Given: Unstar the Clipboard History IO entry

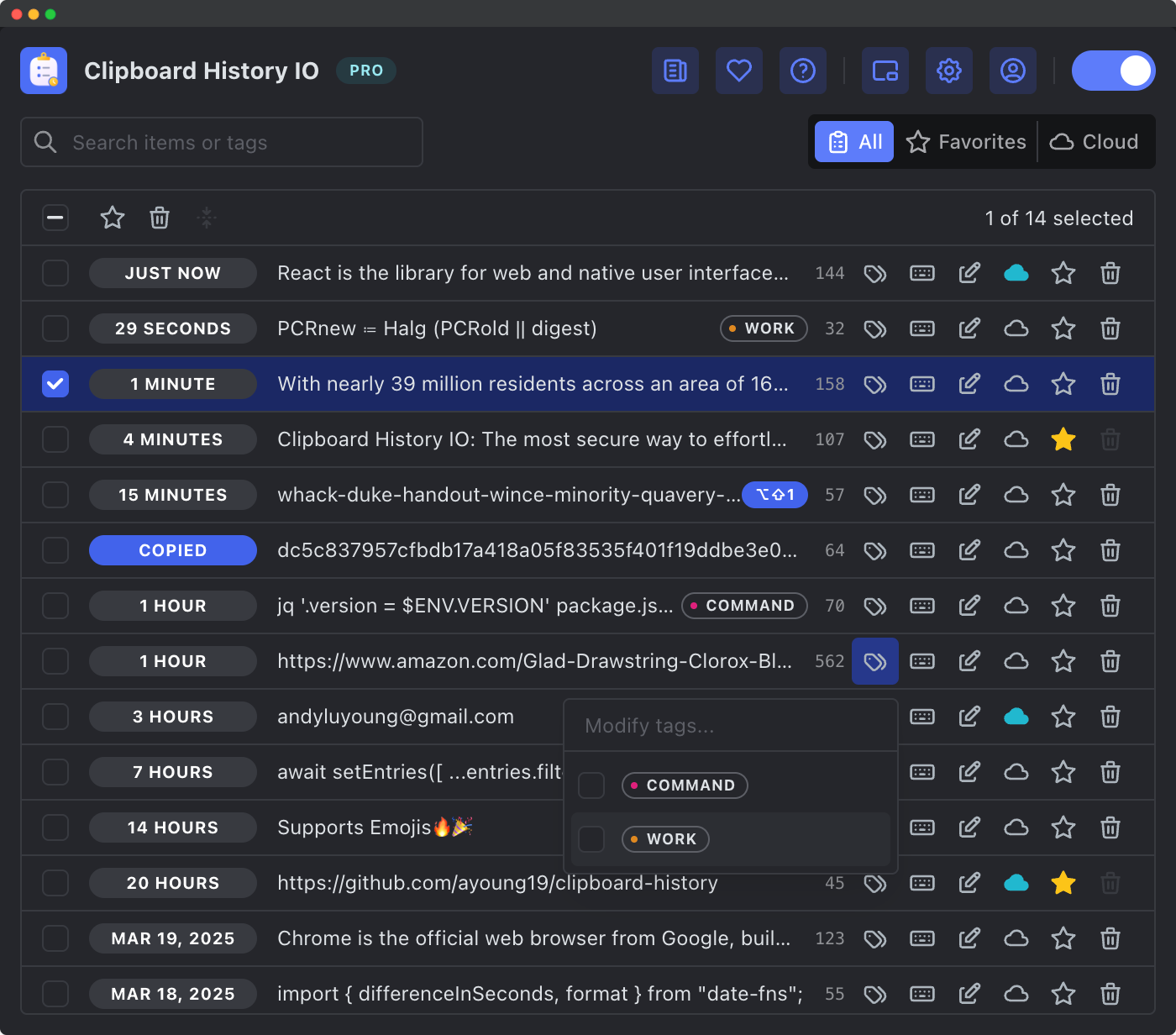Looking at the screenshot, I should tap(1063, 439).
